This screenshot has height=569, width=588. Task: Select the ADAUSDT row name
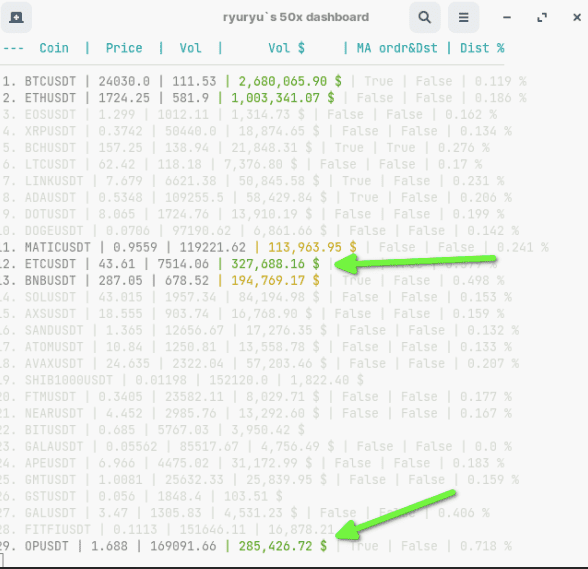click(50, 198)
